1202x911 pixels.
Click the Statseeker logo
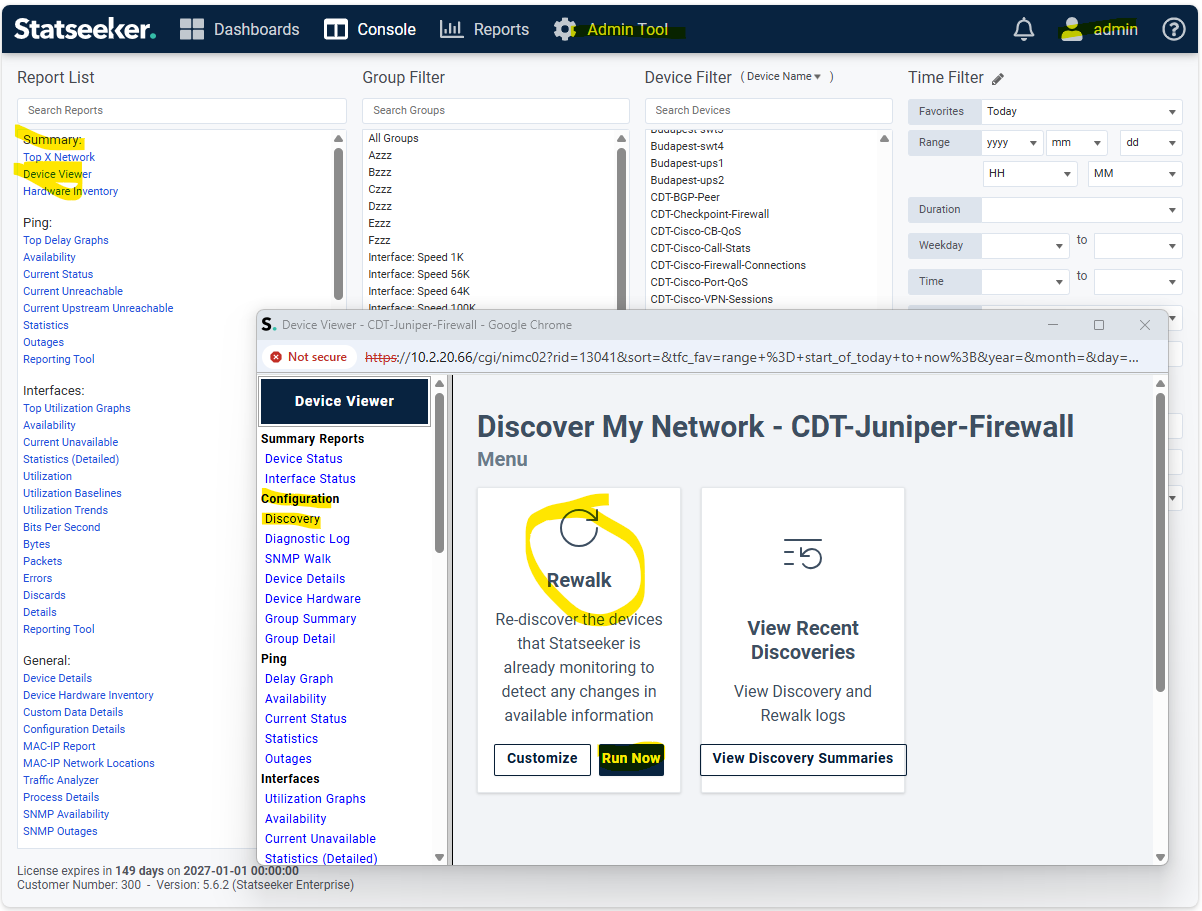tap(85, 29)
